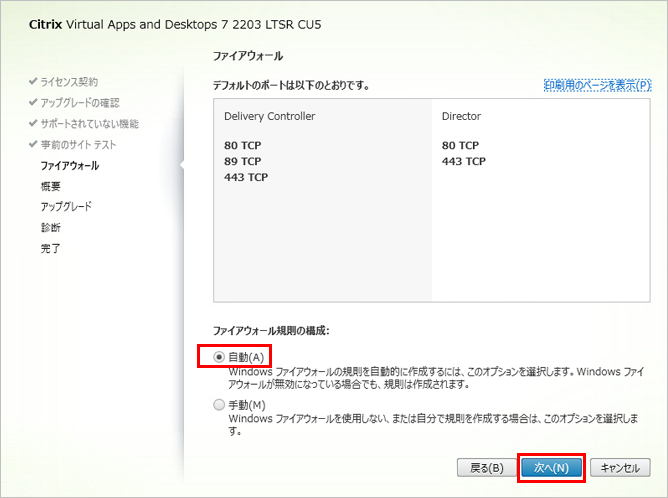Click the Delivery Controller column heading
This screenshot has height=498, width=668.
(270, 116)
